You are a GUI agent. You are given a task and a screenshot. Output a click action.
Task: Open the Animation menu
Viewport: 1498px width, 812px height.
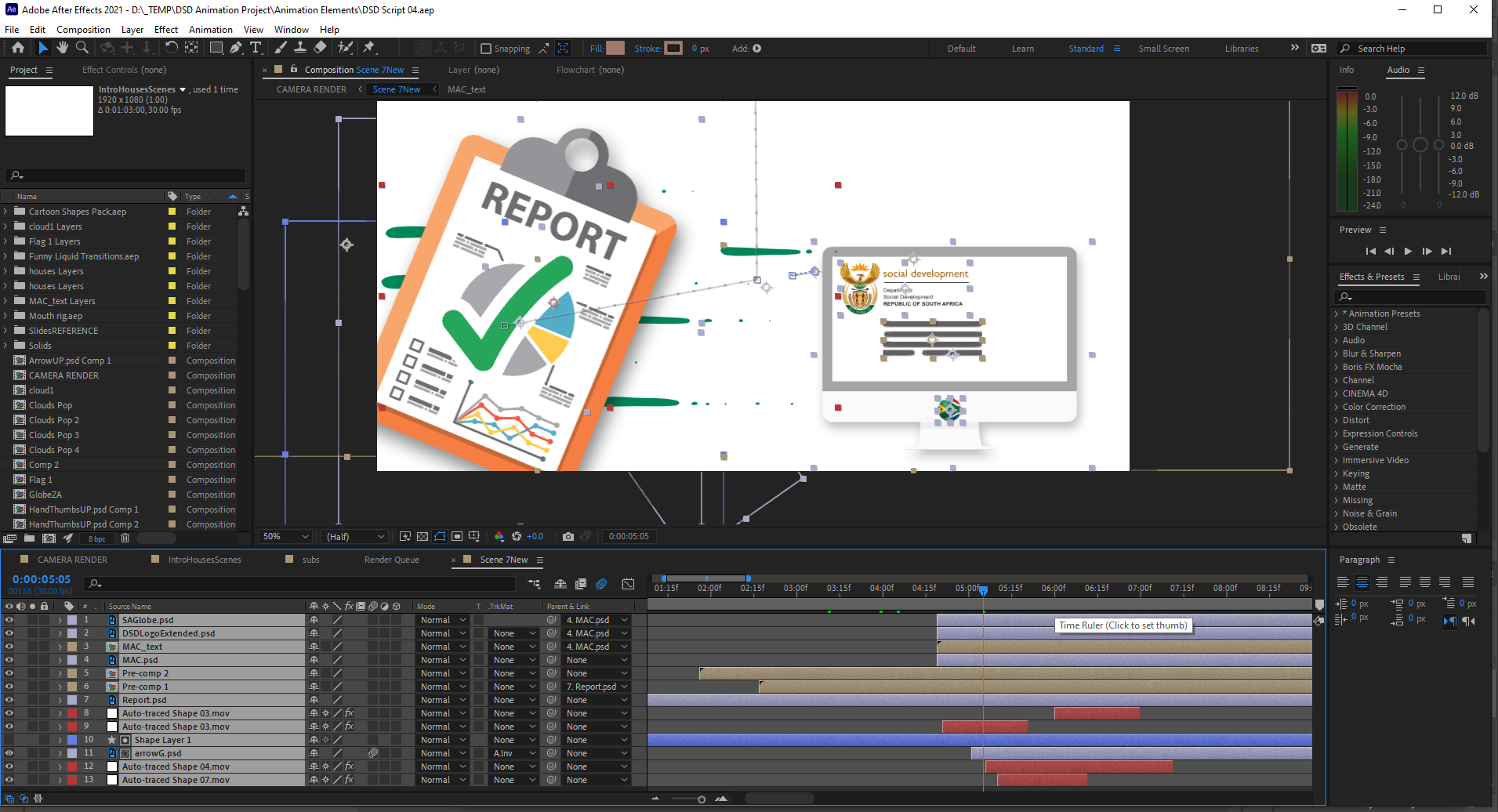click(x=210, y=30)
